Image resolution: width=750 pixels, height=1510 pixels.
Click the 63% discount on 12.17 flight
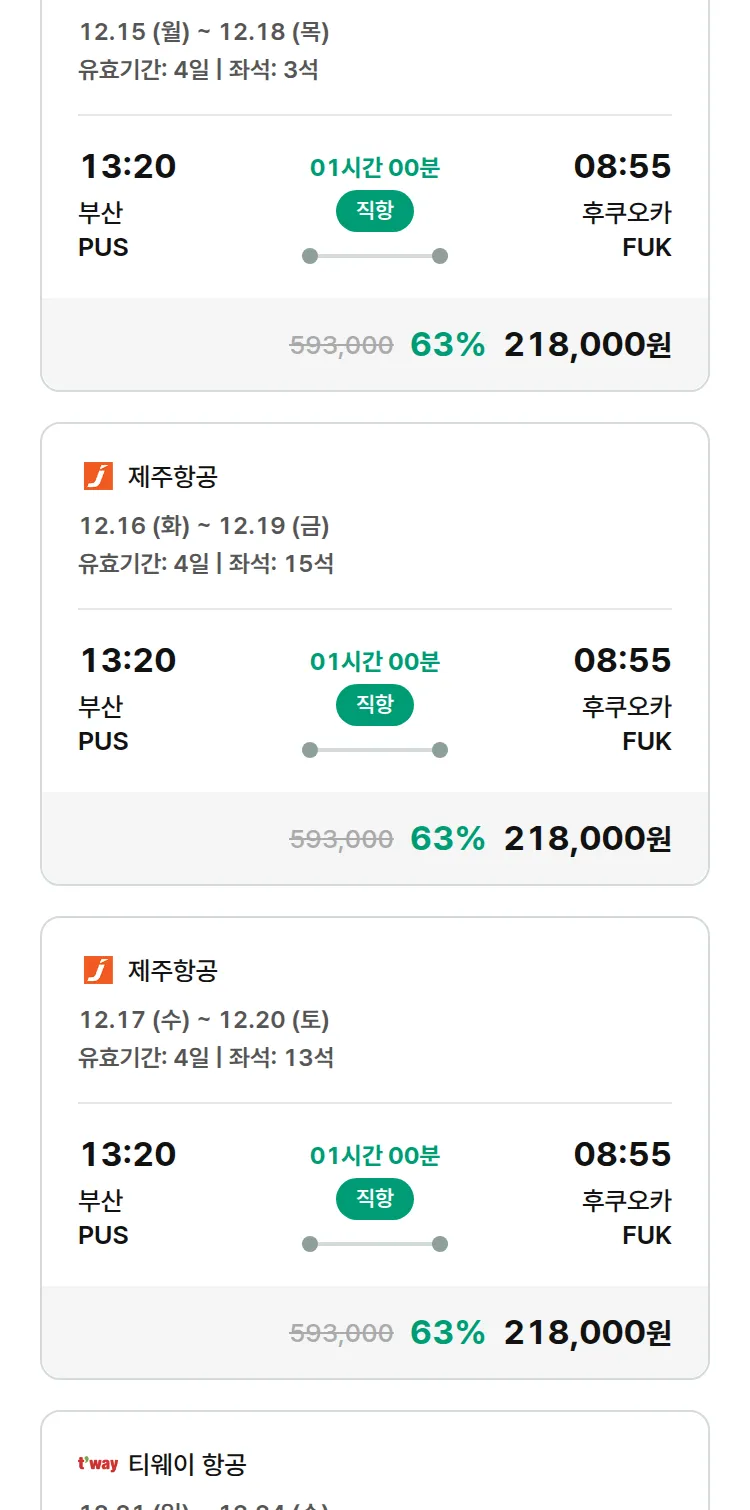point(447,1333)
